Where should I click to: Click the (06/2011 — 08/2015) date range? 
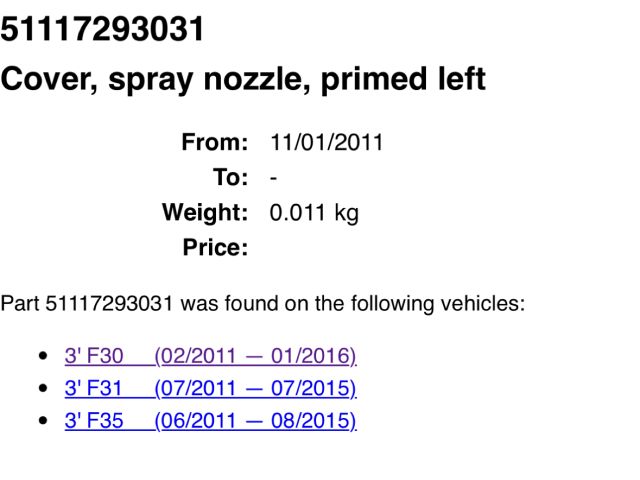255,420
